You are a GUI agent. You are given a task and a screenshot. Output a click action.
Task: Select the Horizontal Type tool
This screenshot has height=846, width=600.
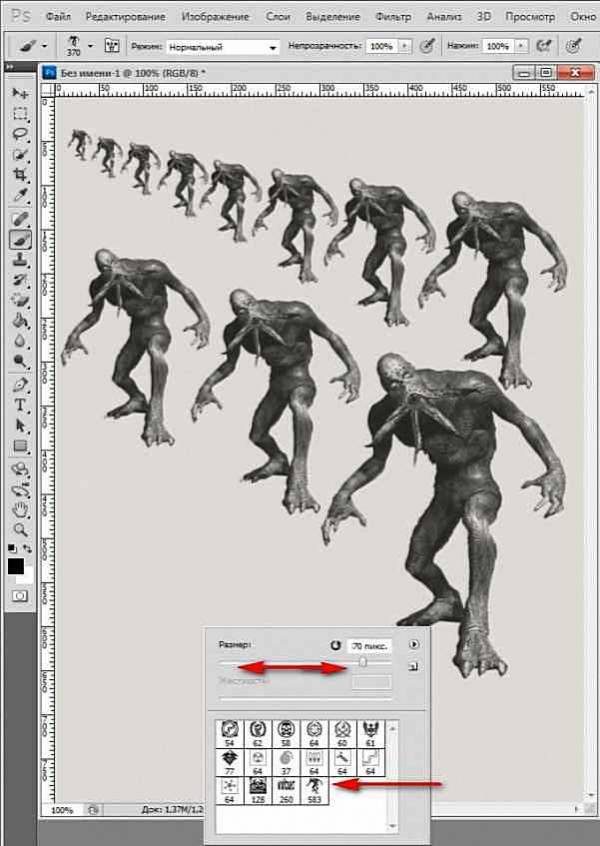click(x=20, y=405)
